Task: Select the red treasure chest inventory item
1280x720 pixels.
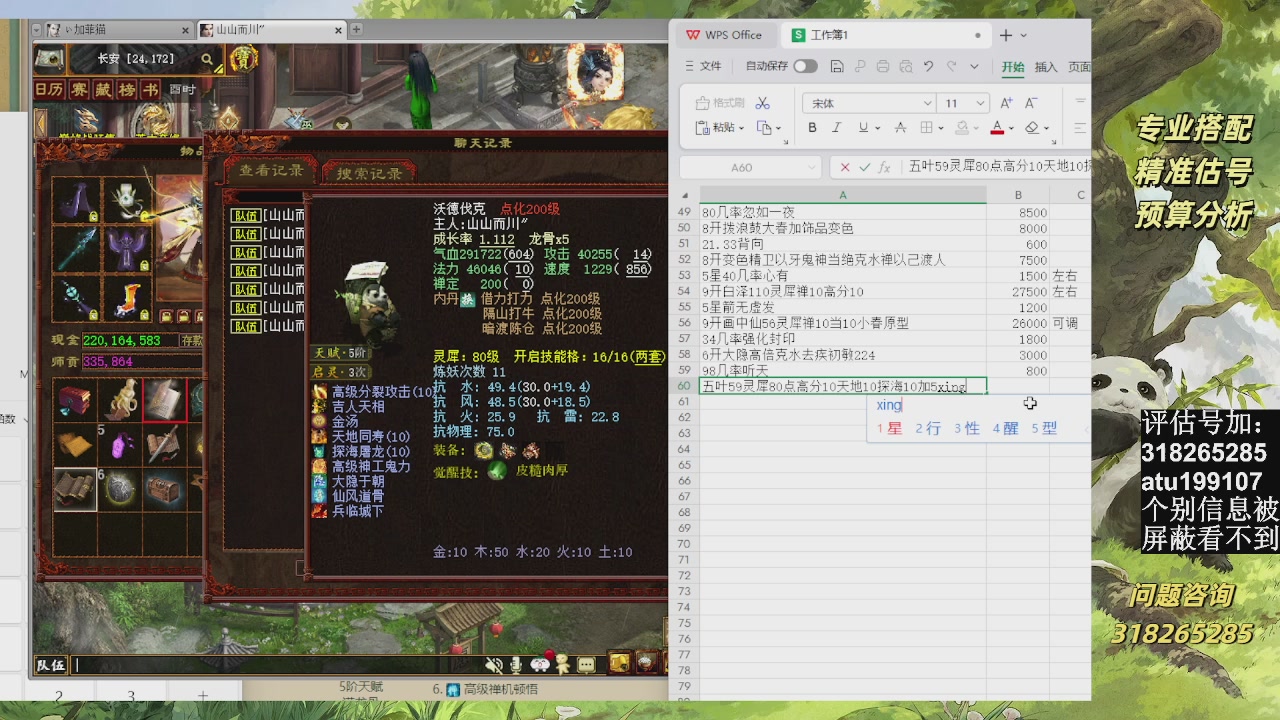Action: (75, 400)
